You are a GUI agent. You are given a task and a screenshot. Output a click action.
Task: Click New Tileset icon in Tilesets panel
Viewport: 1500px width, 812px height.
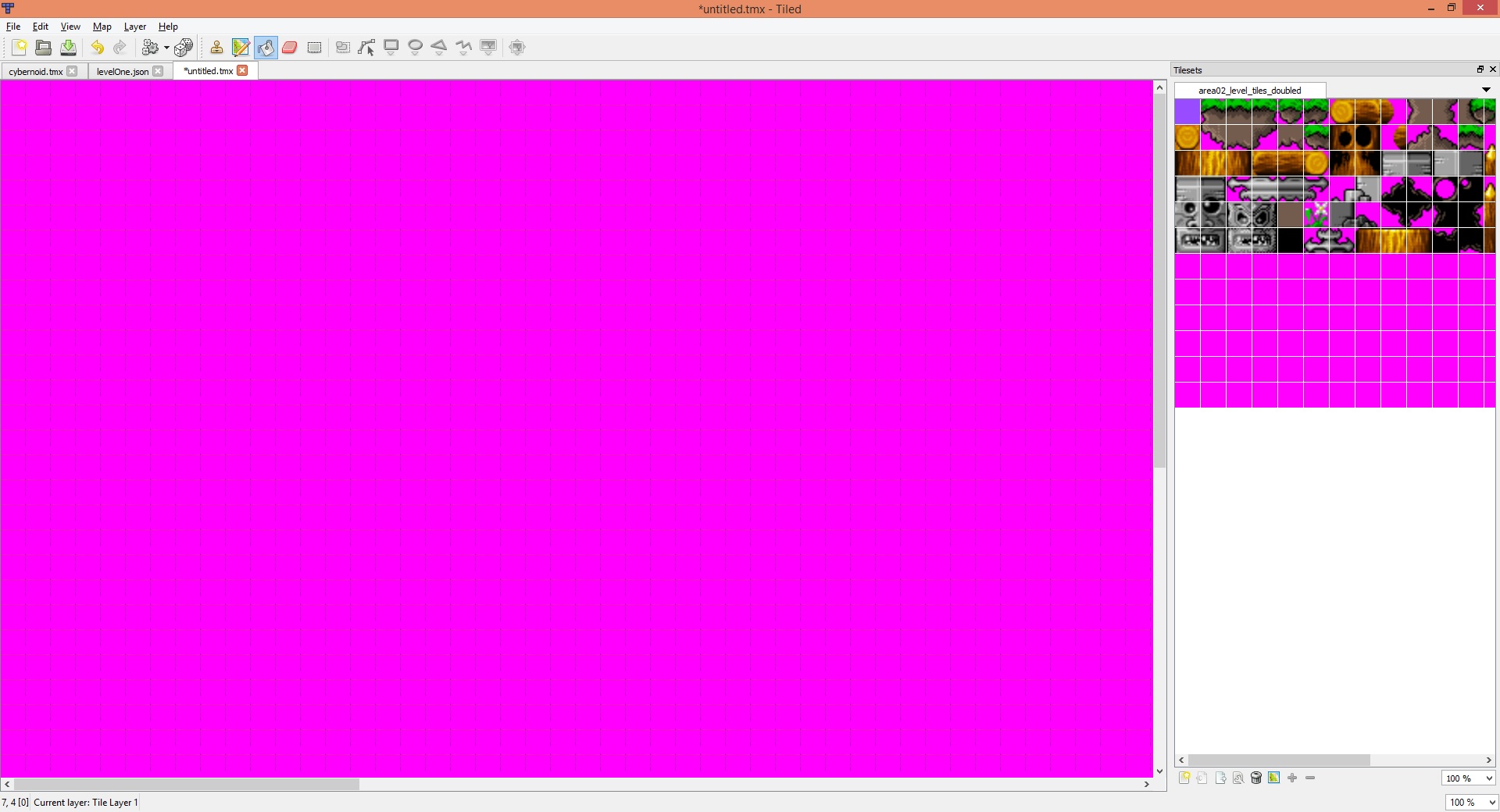pyautogui.click(x=1184, y=778)
